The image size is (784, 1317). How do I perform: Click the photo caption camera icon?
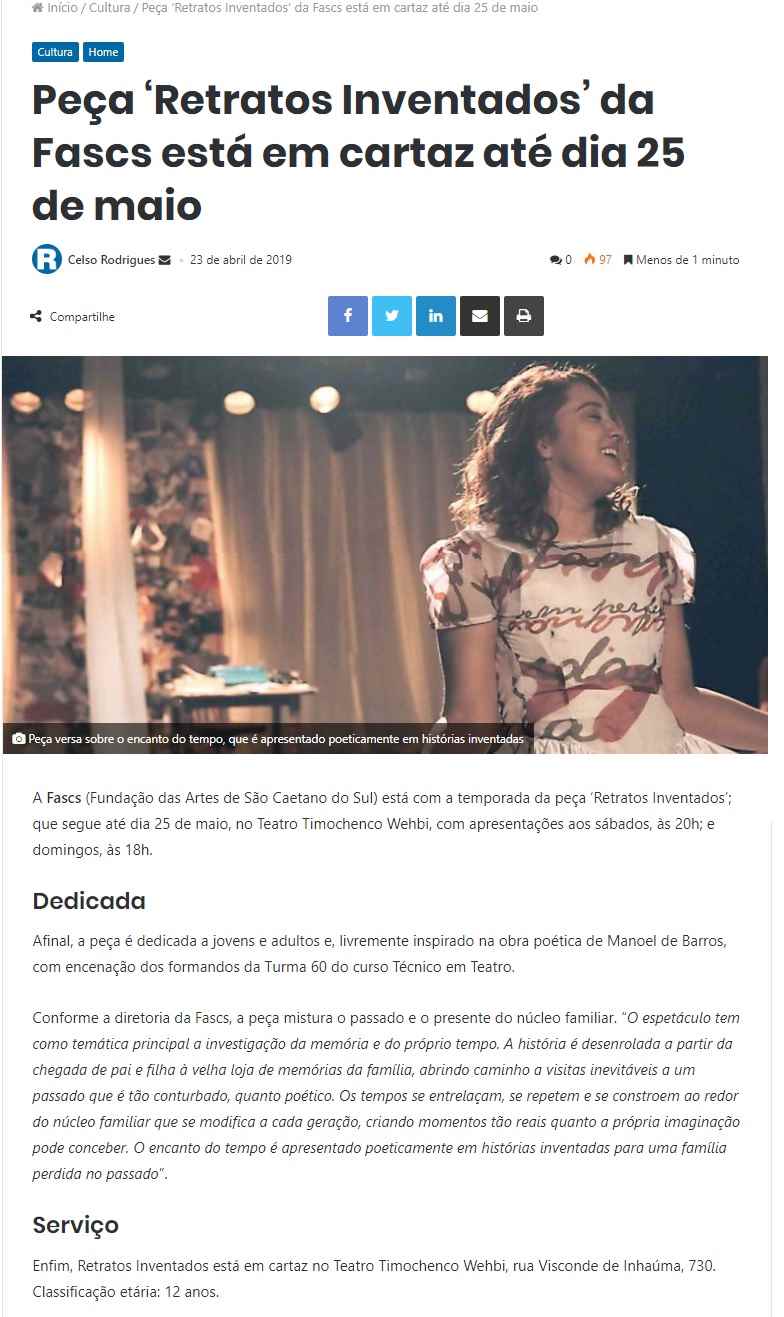click(18, 739)
